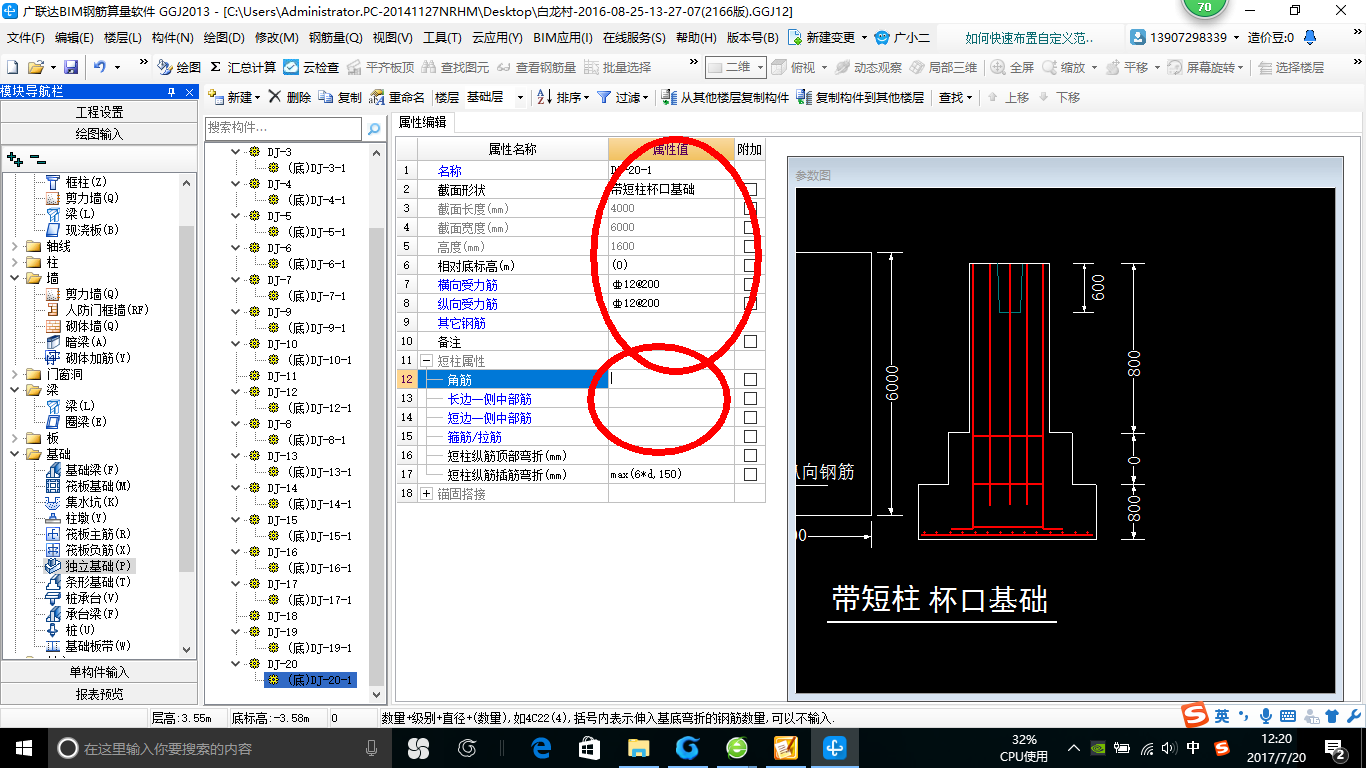
Task: Tick 附加 checkbox for 角筋 row
Action: click(750, 379)
